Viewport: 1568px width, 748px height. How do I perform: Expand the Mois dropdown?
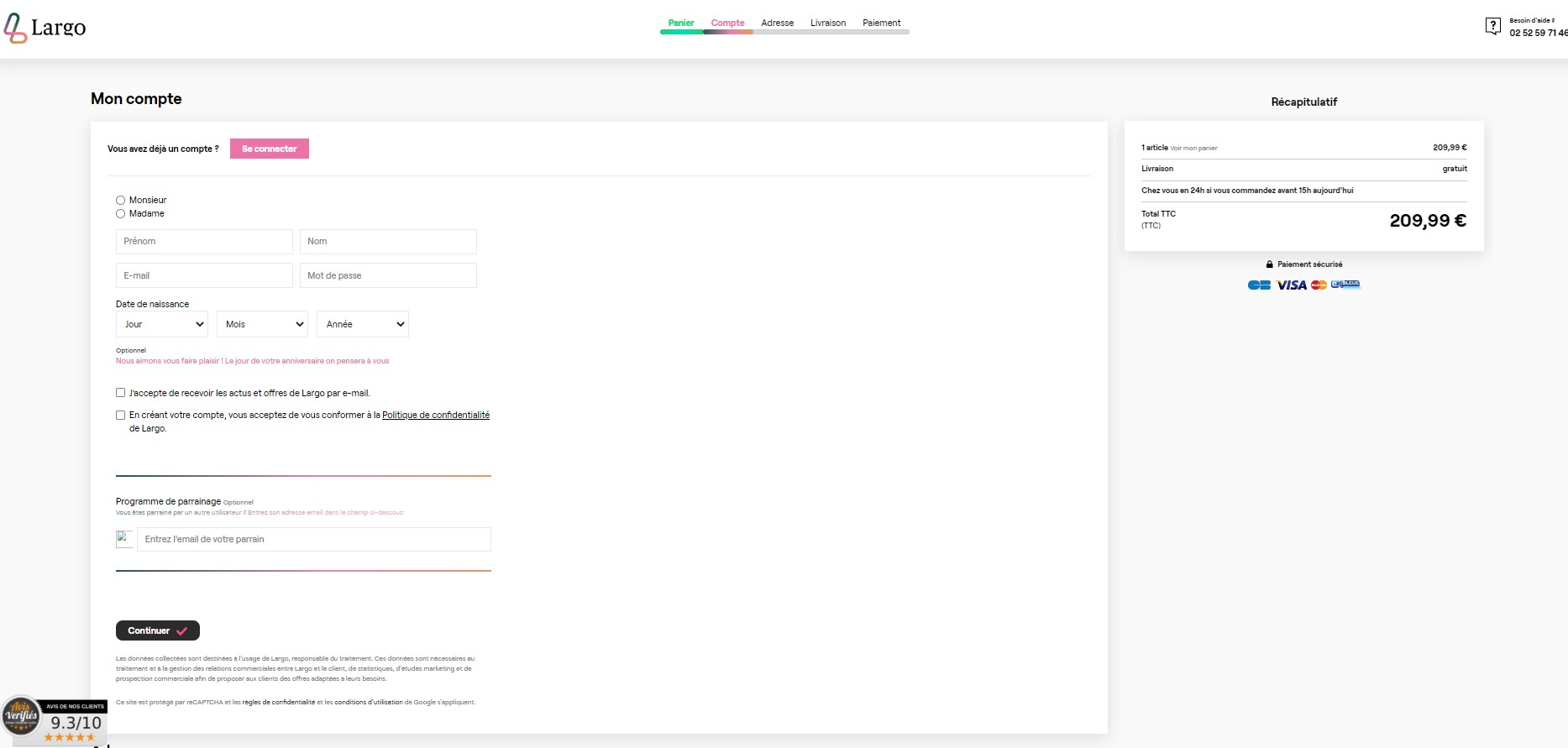tap(263, 324)
